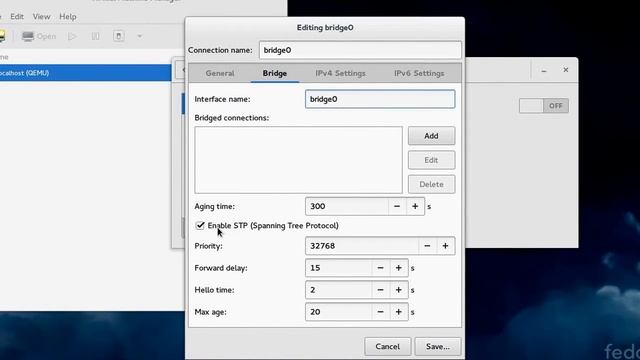This screenshot has height=360, width=640.
Task: Add a bridged connection
Action: coord(431,136)
